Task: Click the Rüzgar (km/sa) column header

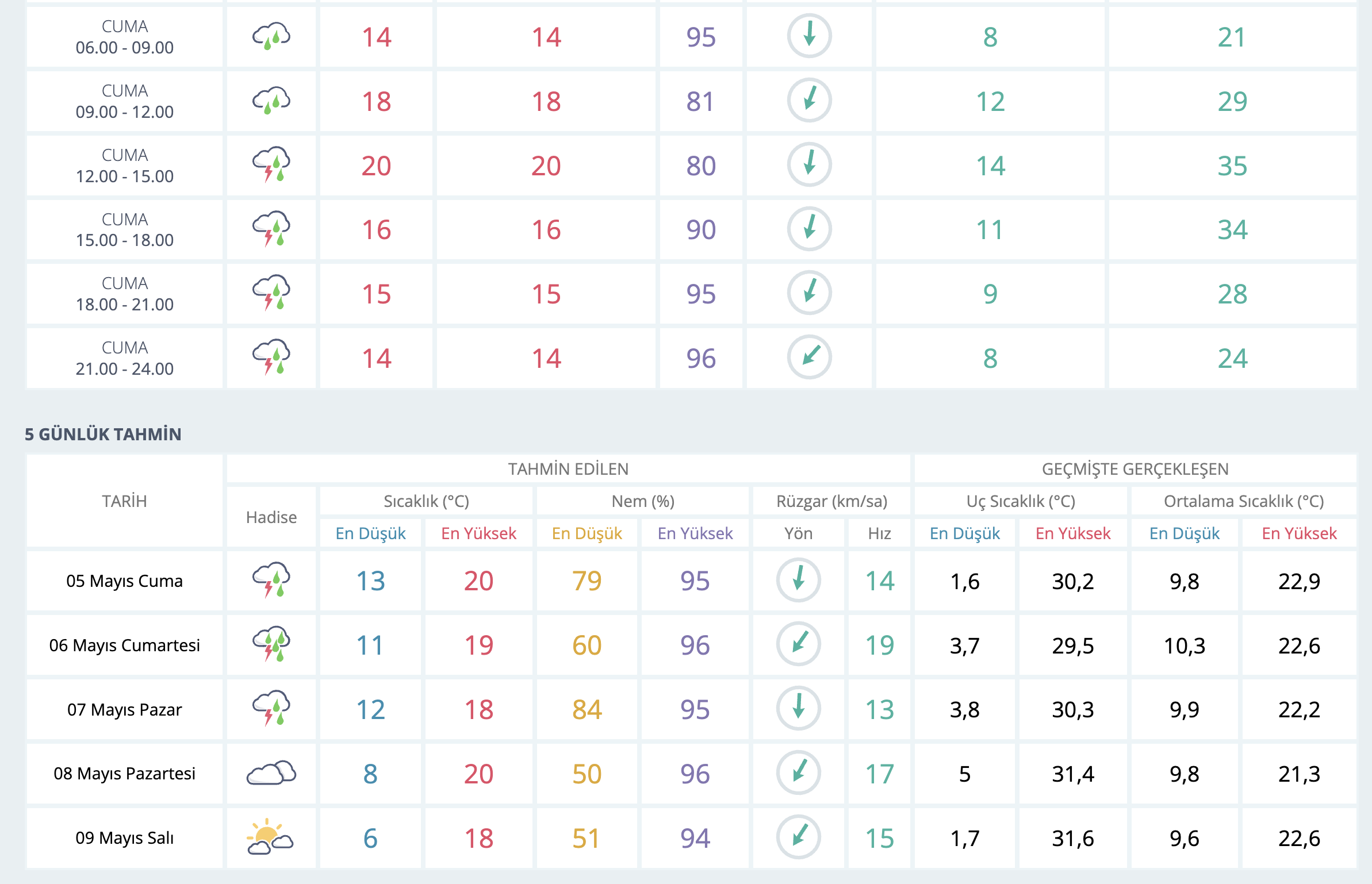Action: tap(831, 501)
